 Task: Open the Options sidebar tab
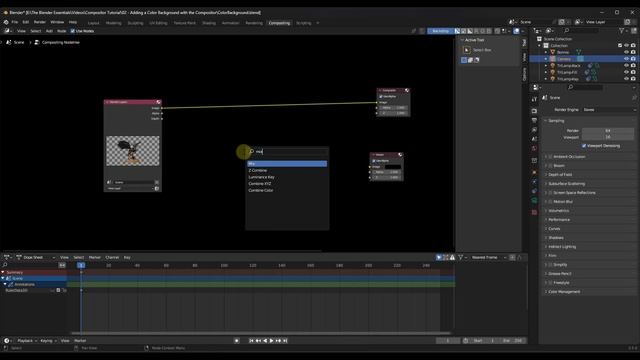[524, 74]
